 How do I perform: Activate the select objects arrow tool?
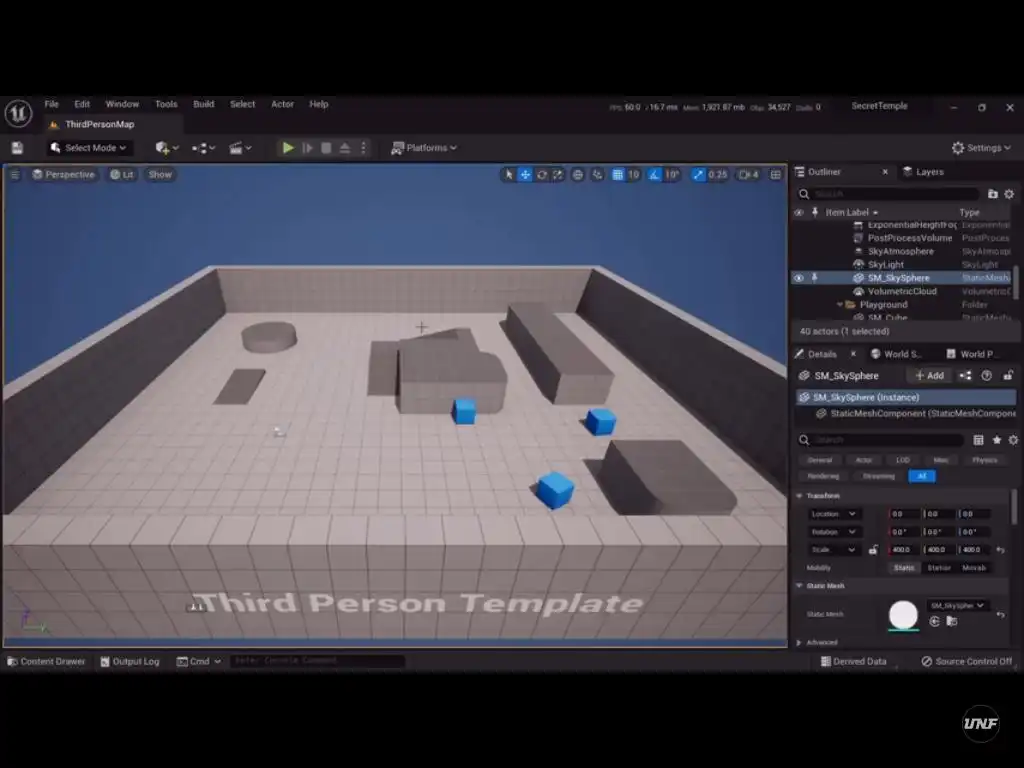(509, 174)
